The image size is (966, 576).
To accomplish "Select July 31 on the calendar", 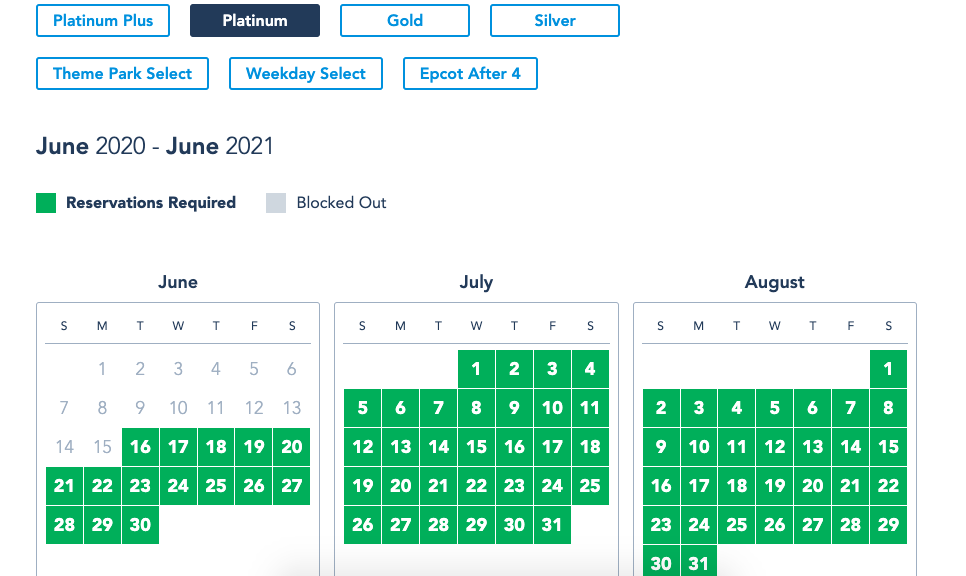I will (552, 525).
